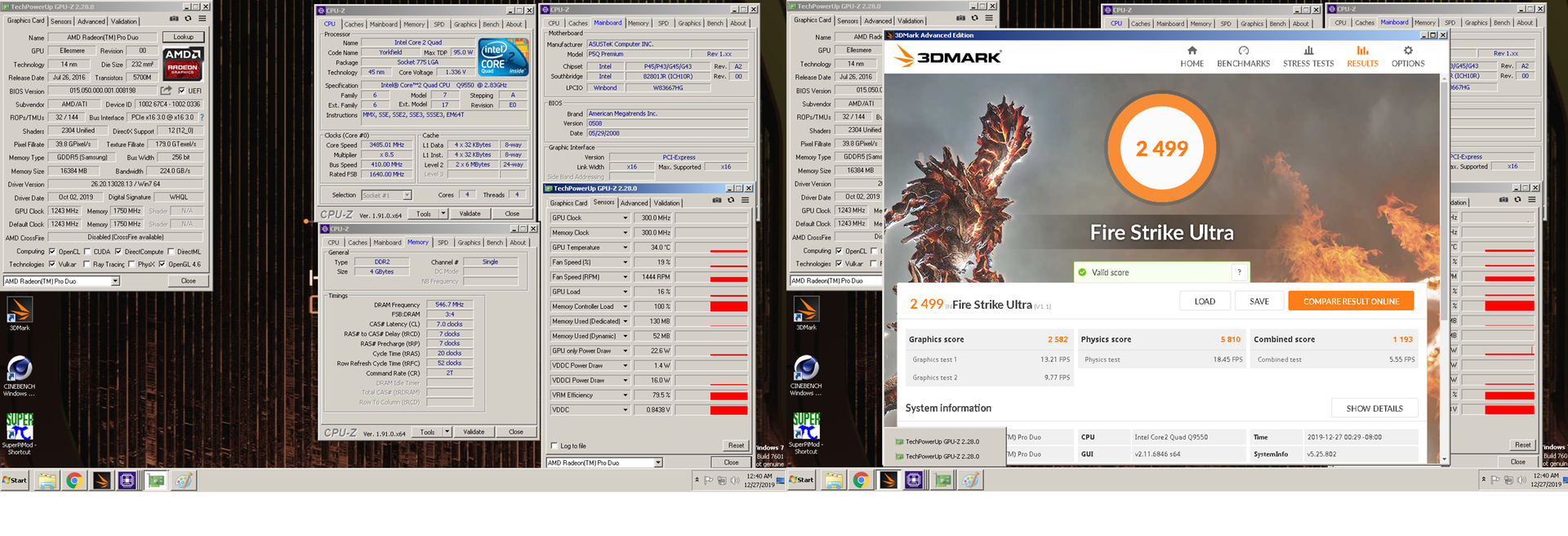The image size is (1568, 536).
Task: Open Tools dropdown arrow in CPU-Z Memory window
Action: point(447,432)
